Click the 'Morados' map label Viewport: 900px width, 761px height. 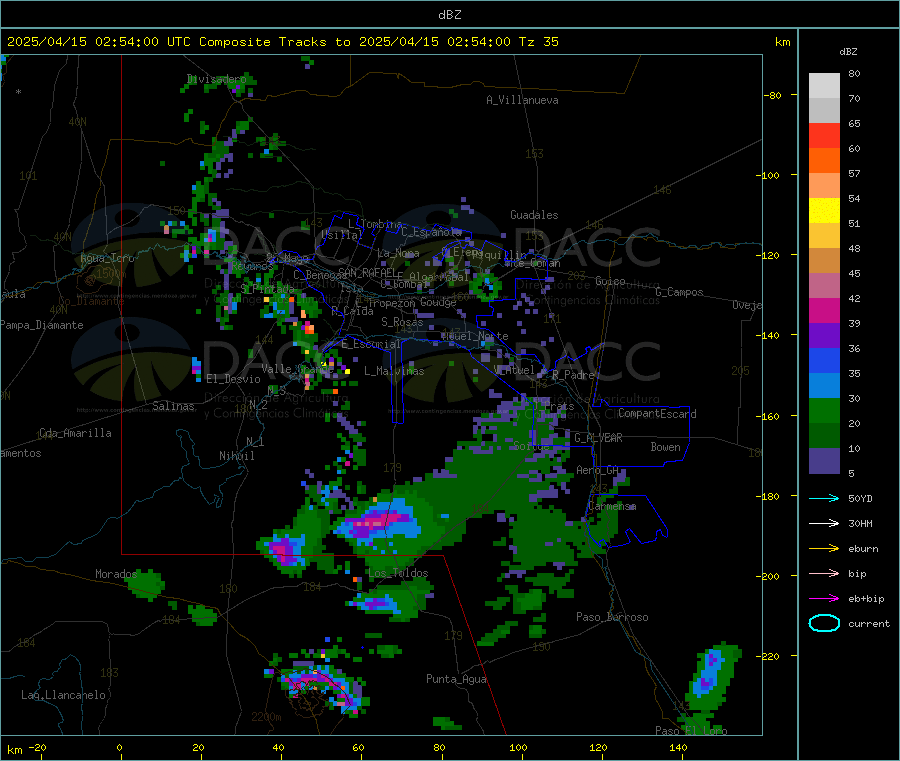click(116, 574)
